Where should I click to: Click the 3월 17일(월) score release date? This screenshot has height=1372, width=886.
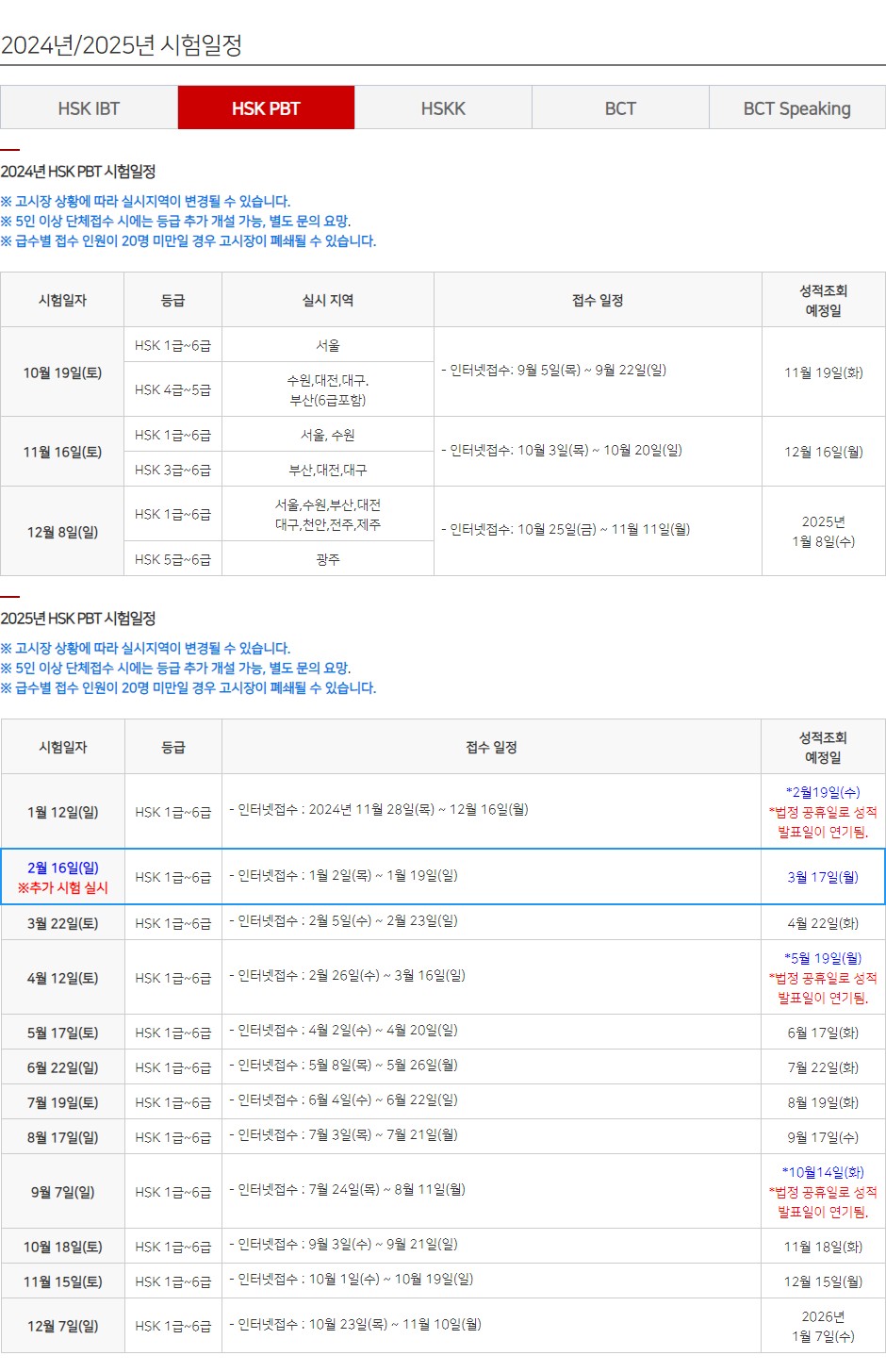pyautogui.click(x=821, y=877)
